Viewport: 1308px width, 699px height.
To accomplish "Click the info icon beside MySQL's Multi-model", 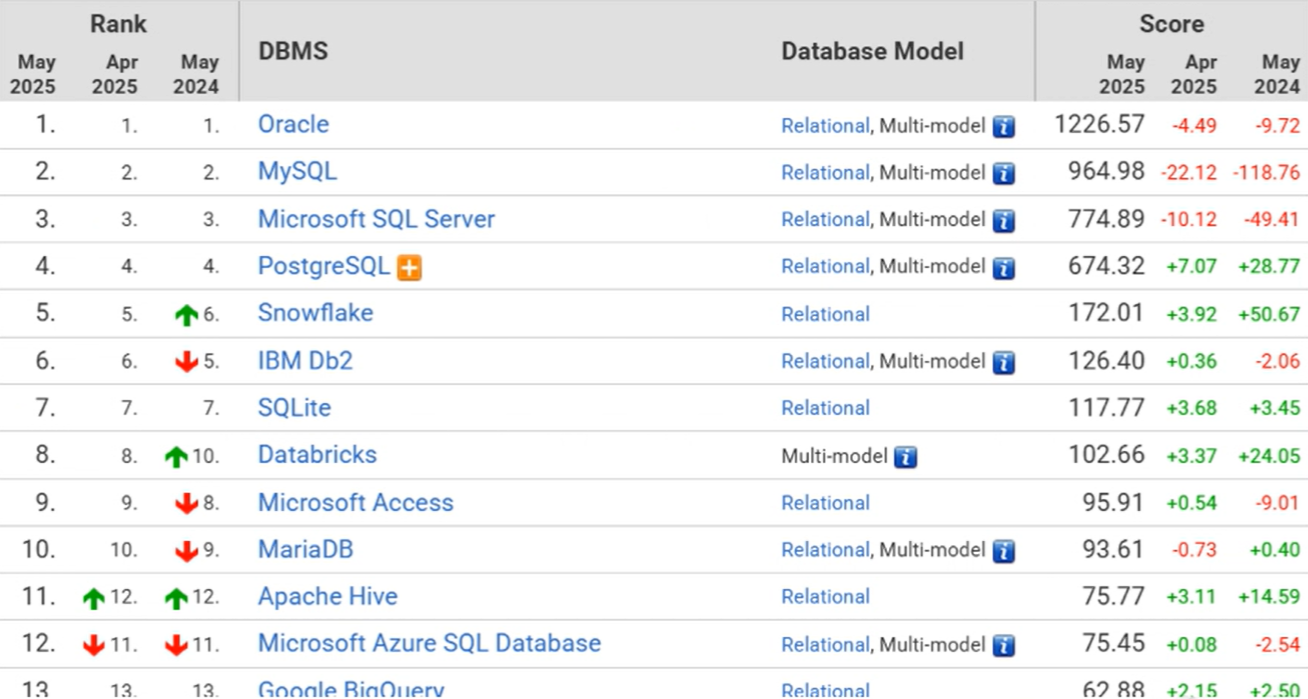I will pyautogui.click(x=1003, y=174).
